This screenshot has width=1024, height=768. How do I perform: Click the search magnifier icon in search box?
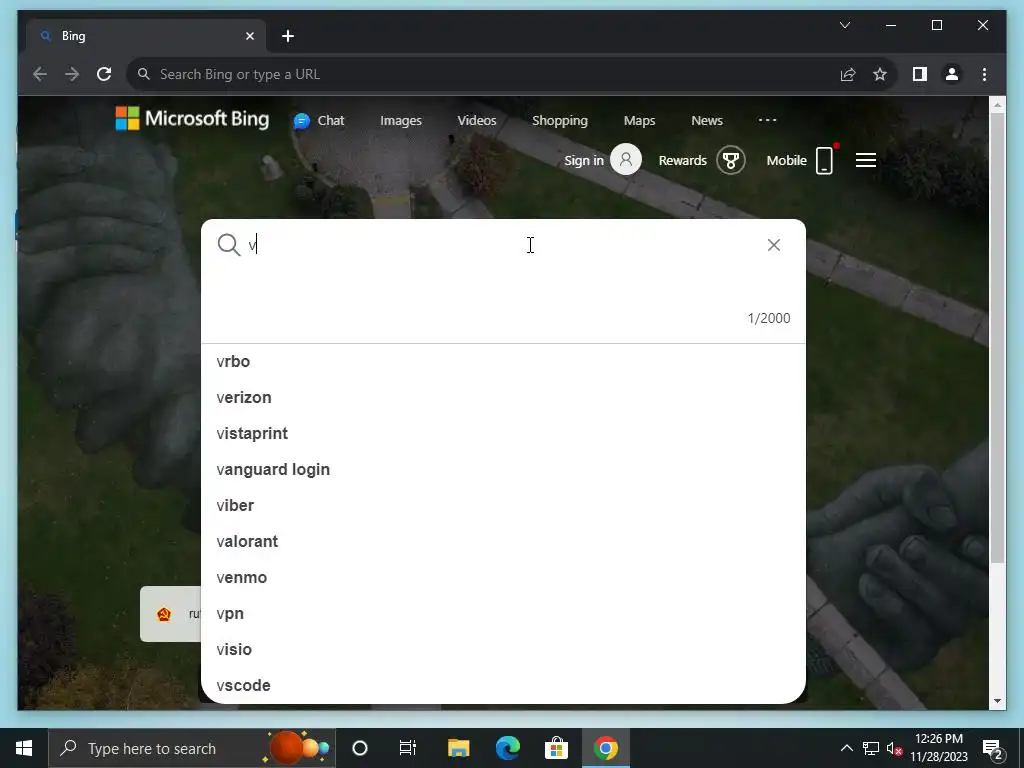click(229, 245)
